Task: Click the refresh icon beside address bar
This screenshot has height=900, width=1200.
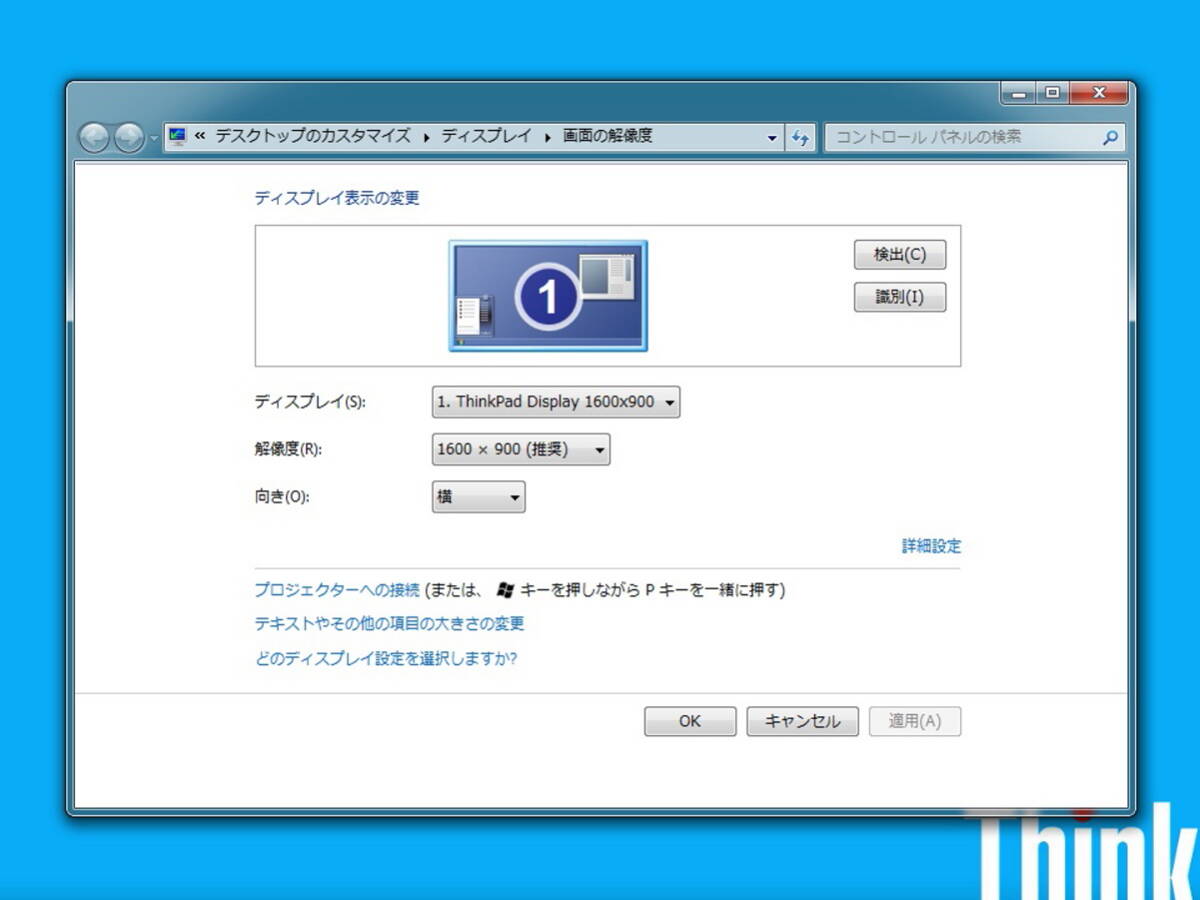Action: click(x=800, y=138)
